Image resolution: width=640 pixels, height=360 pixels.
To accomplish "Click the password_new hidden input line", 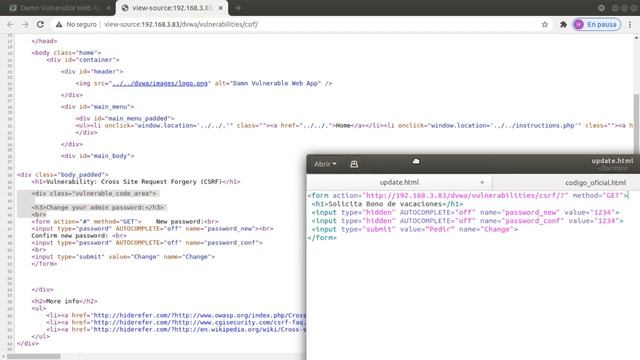I will pyautogui.click(x=465, y=212).
